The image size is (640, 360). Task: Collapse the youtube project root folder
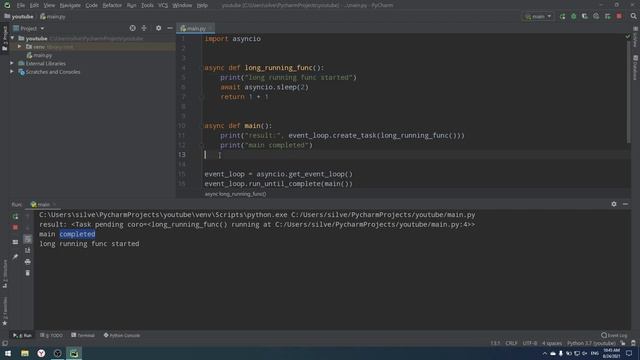point(13,38)
